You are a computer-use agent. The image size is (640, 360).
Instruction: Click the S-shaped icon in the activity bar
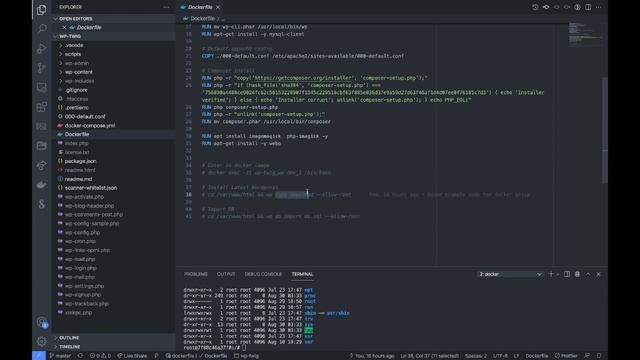(42, 204)
